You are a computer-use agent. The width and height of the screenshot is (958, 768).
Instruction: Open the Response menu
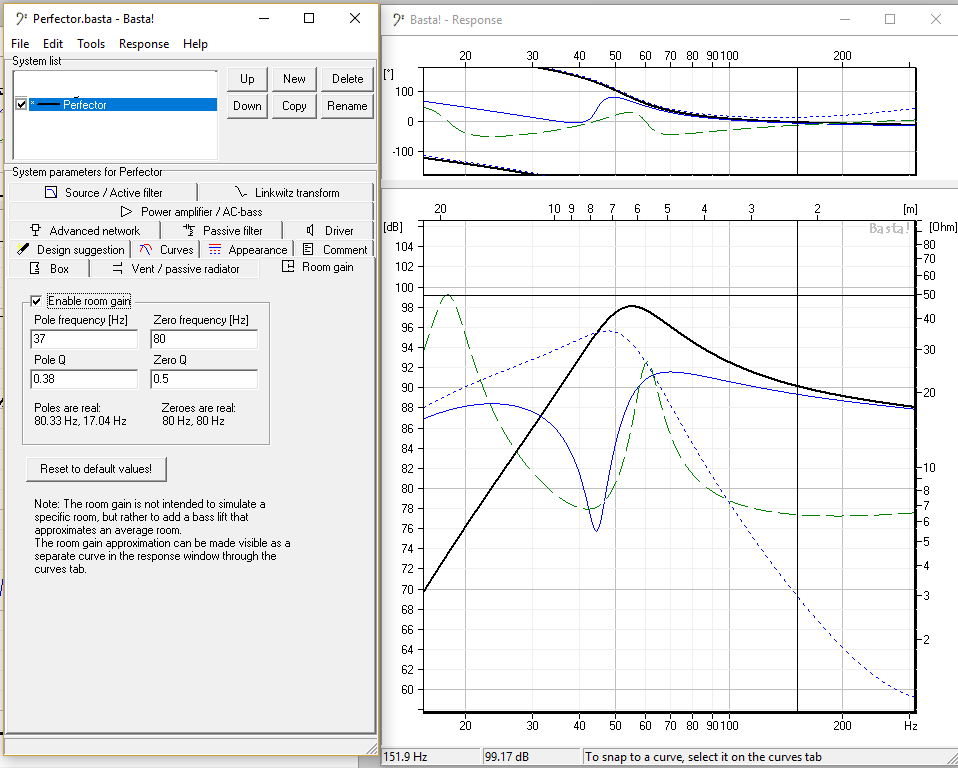pos(144,44)
